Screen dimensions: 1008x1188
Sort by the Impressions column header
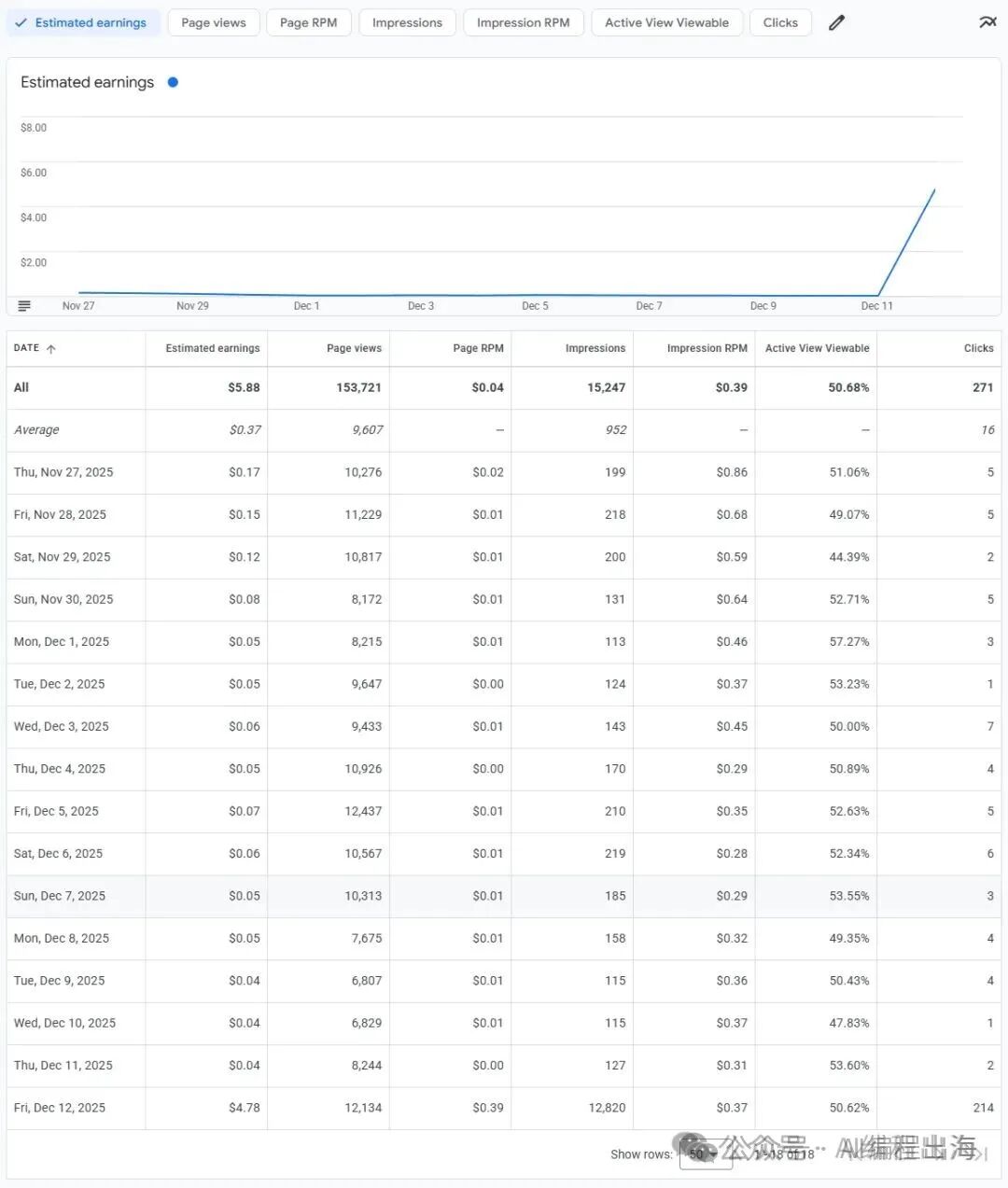tap(595, 348)
